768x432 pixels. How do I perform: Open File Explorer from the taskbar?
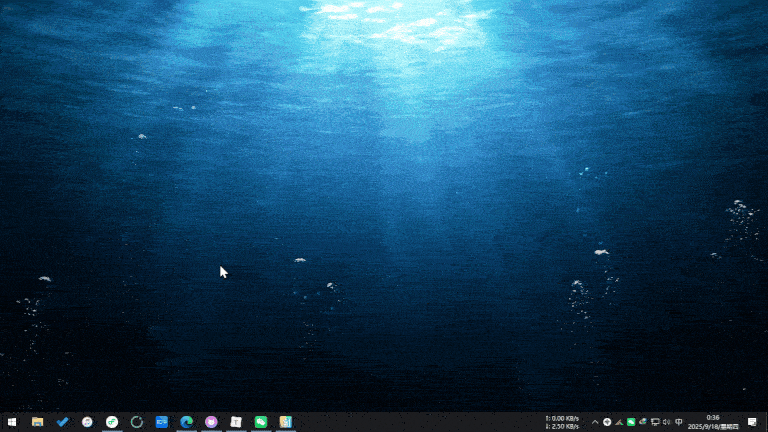37,422
